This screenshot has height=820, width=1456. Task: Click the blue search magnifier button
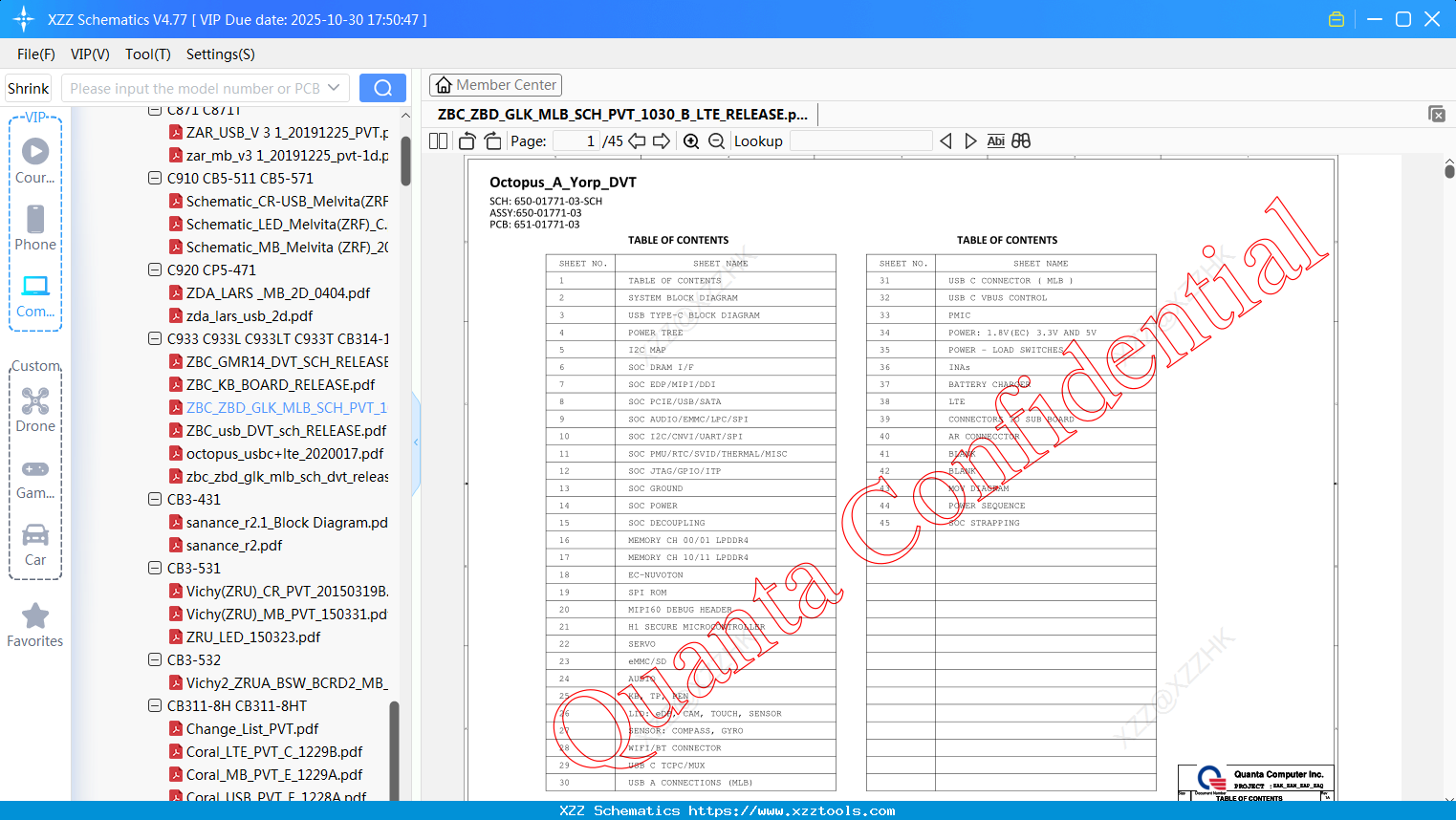click(382, 88)
